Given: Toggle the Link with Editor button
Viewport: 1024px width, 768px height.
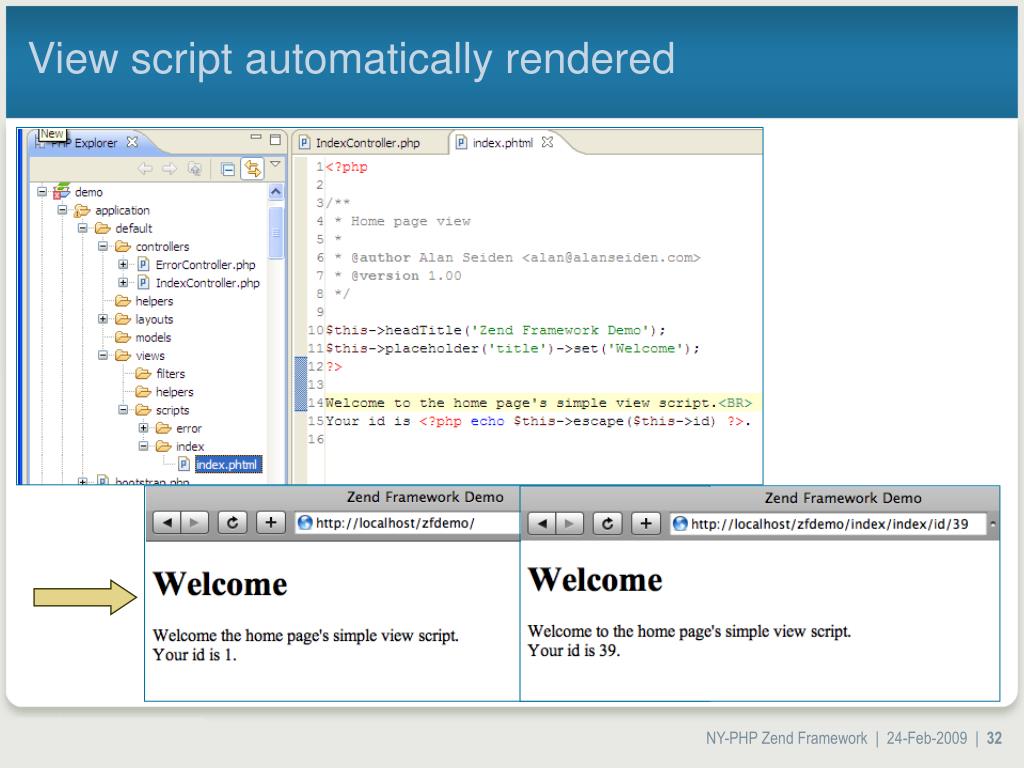Looking at the screenshot, I should pos(252,169).
